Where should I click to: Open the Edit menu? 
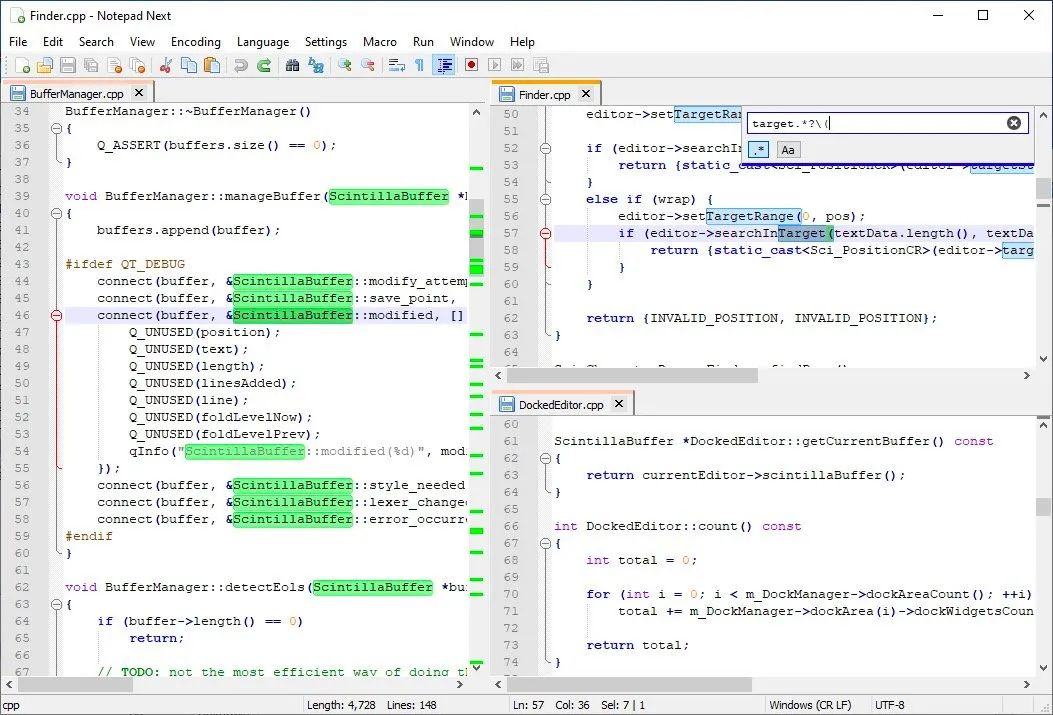[53, 42]
